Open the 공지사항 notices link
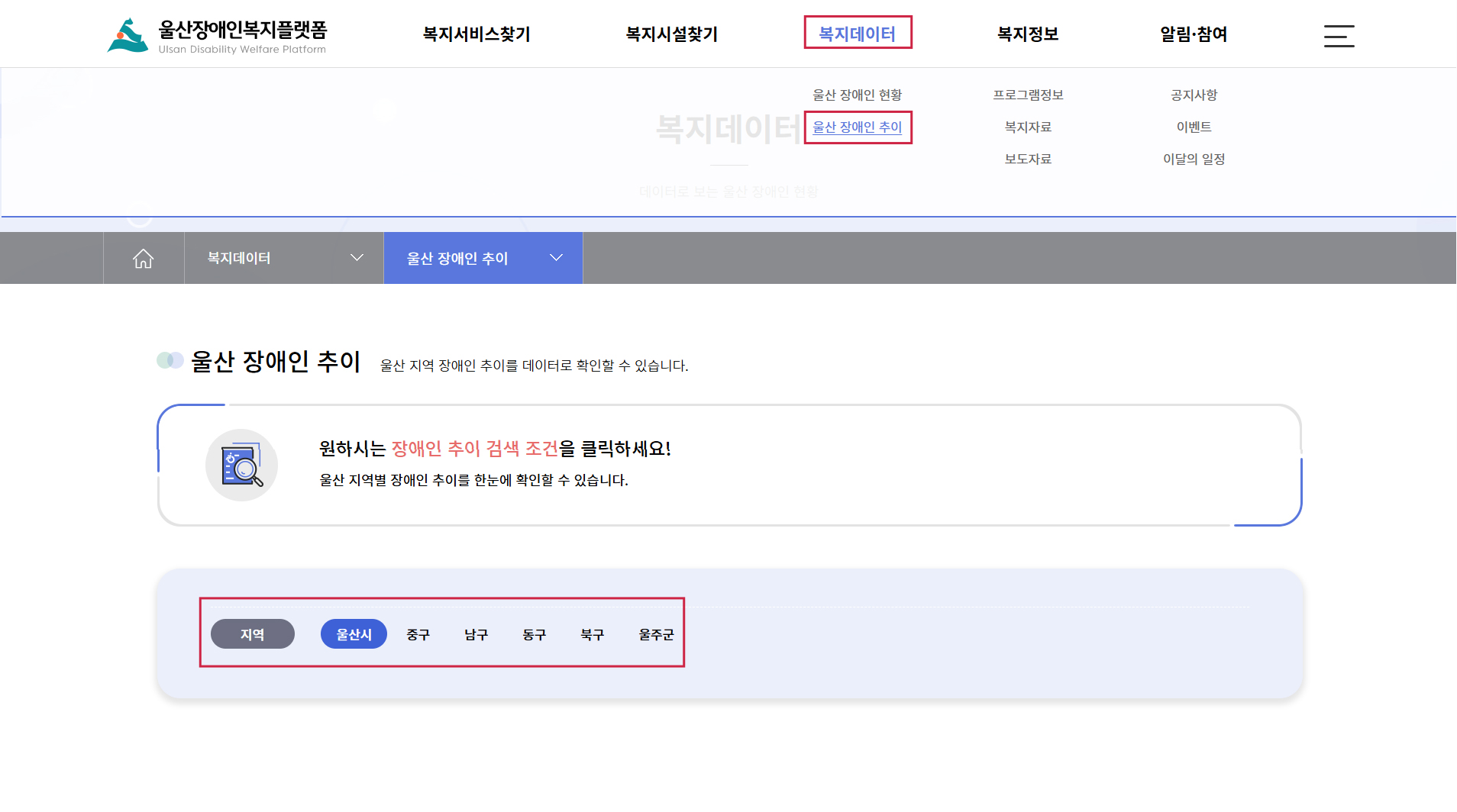The height and width of the screenshot is (812, 1457). point(1194,95)
